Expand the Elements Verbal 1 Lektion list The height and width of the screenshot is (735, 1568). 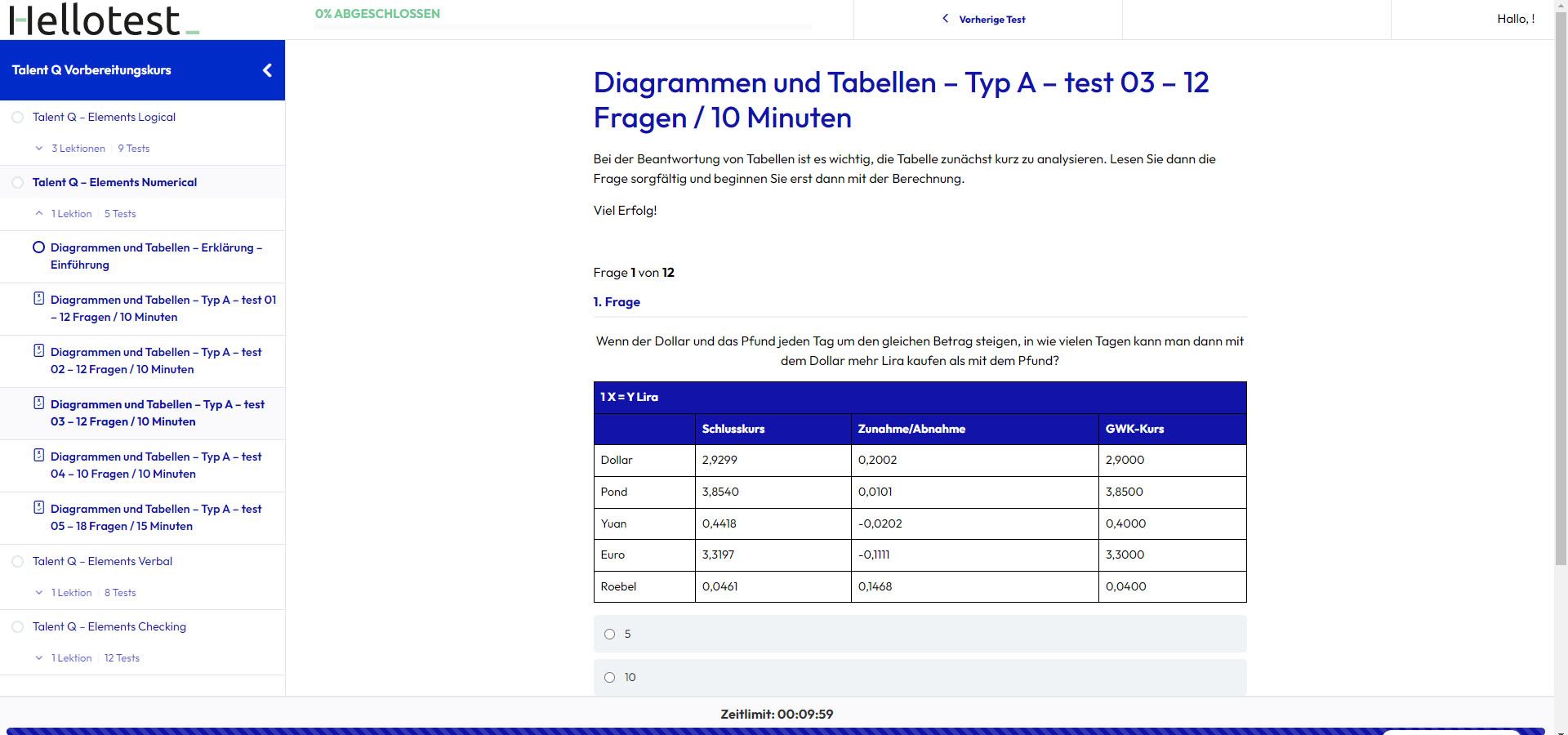tap(38, 593)
